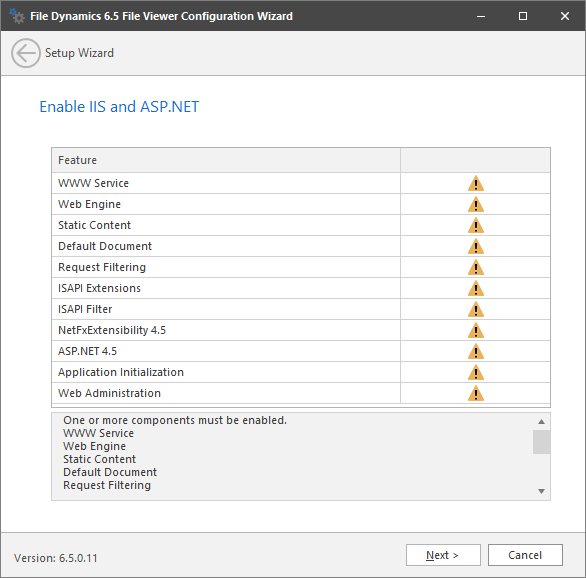Click the Web Administration warning icon
586x578 pixels.
click(476, 393)
